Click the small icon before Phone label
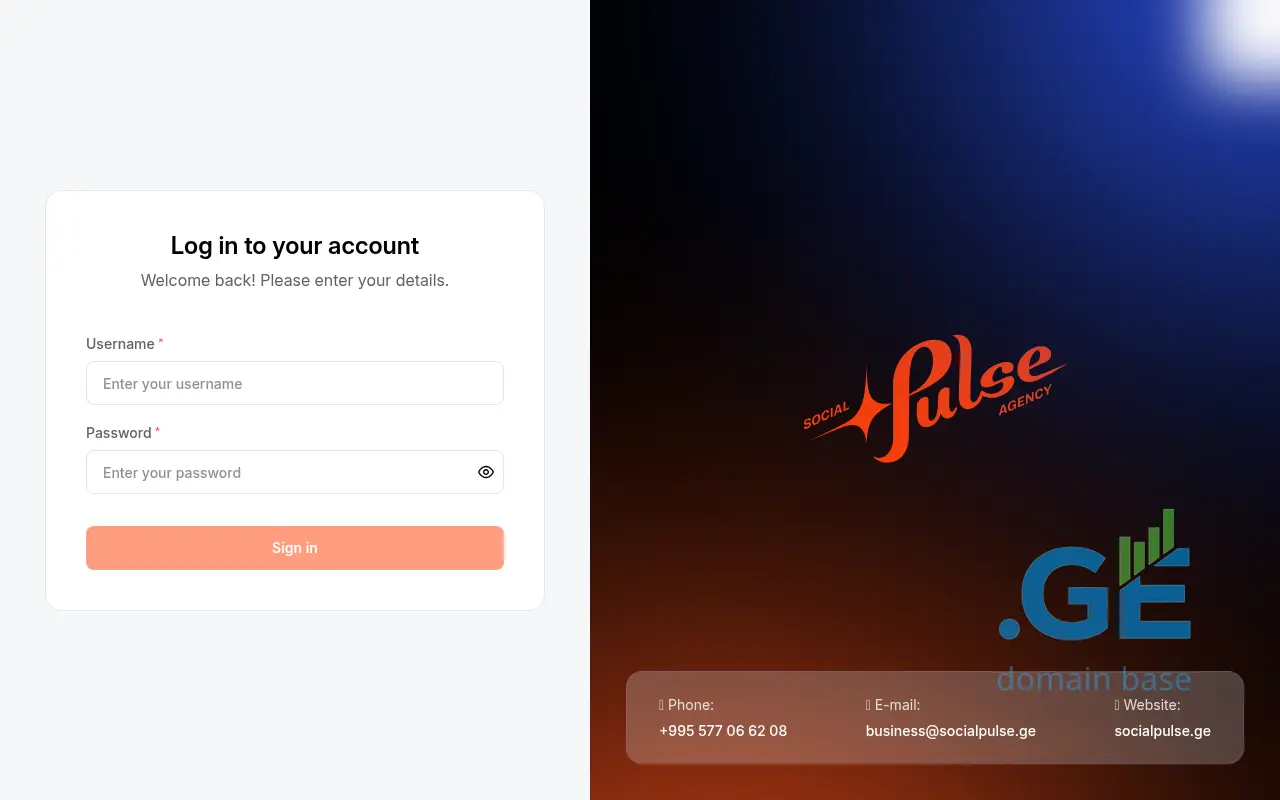The image size is (1280, 800). [x=661, y=705]
